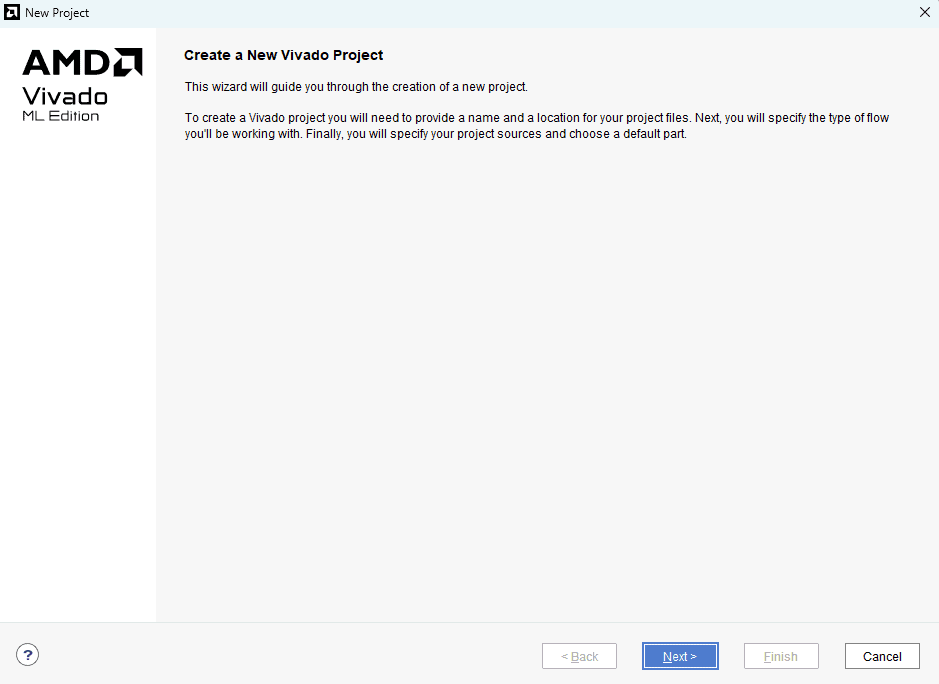Open help with the question mark icon
This screenshot has width=939, height=684.
(x=28, y=656)
